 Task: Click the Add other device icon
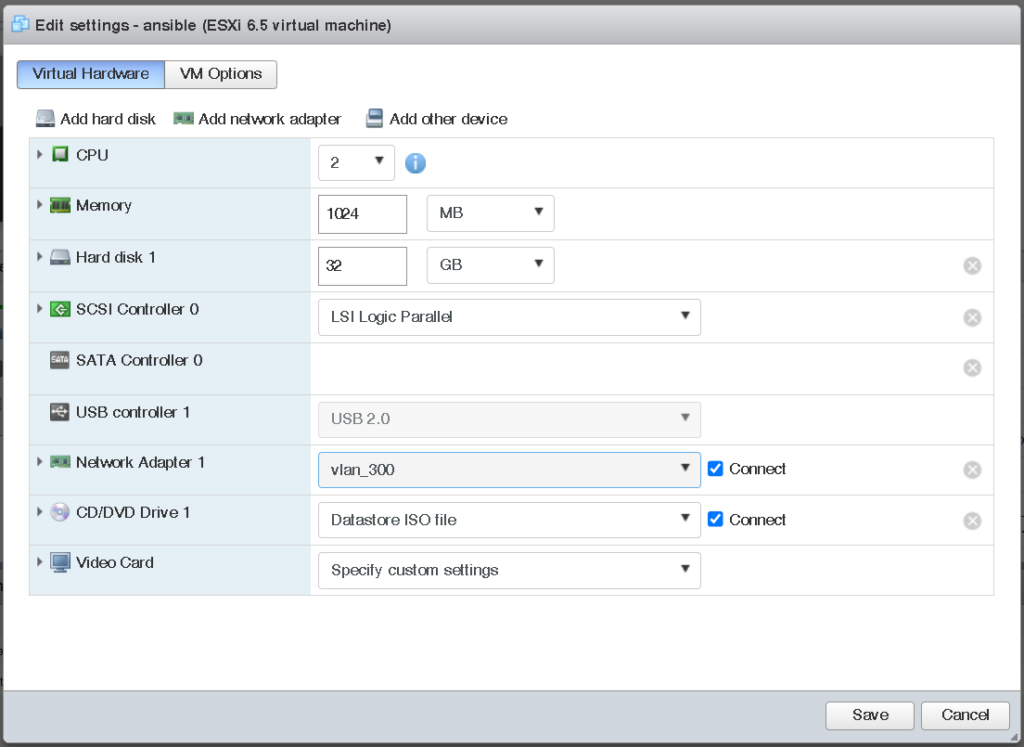[x=374, y=118]
